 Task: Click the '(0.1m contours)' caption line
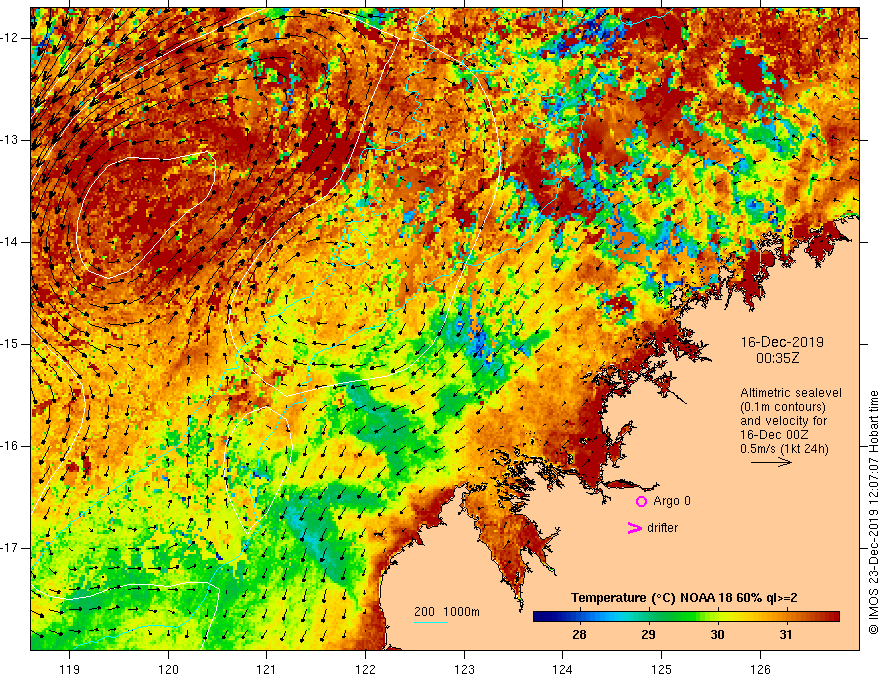[783, 407]
